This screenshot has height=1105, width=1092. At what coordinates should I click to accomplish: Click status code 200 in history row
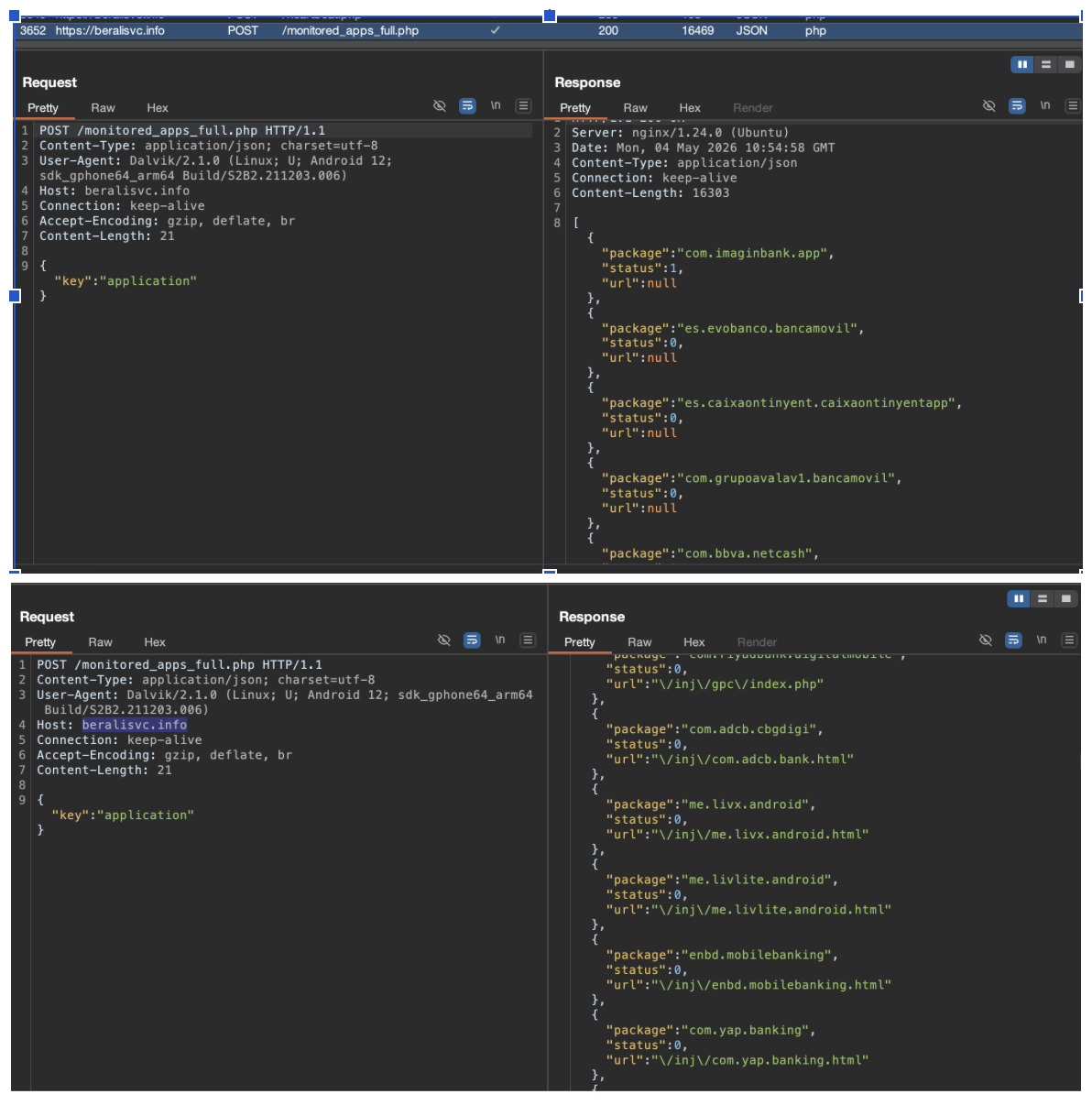coord(608,30)
